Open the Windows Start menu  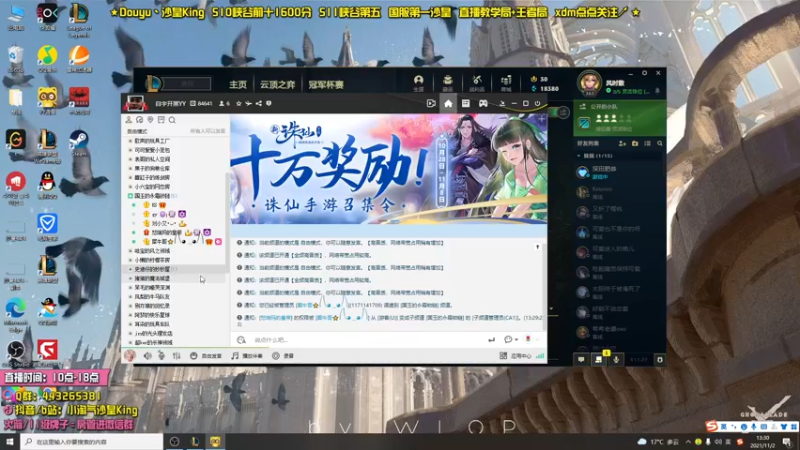coord(9,441)
